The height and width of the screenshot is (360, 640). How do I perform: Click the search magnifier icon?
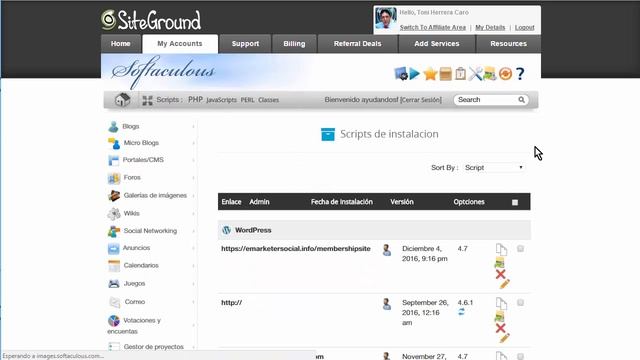(521, 100)
